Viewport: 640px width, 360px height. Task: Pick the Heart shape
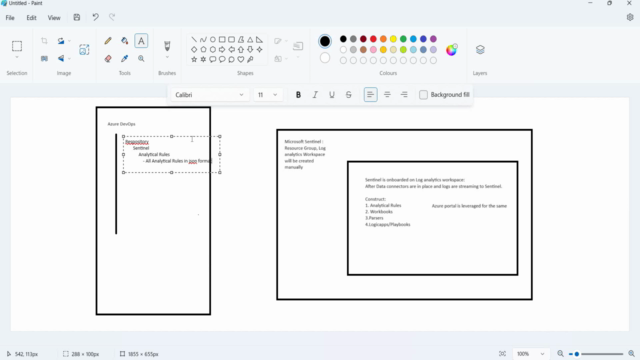pyautogui.click(x=241, y=59)
